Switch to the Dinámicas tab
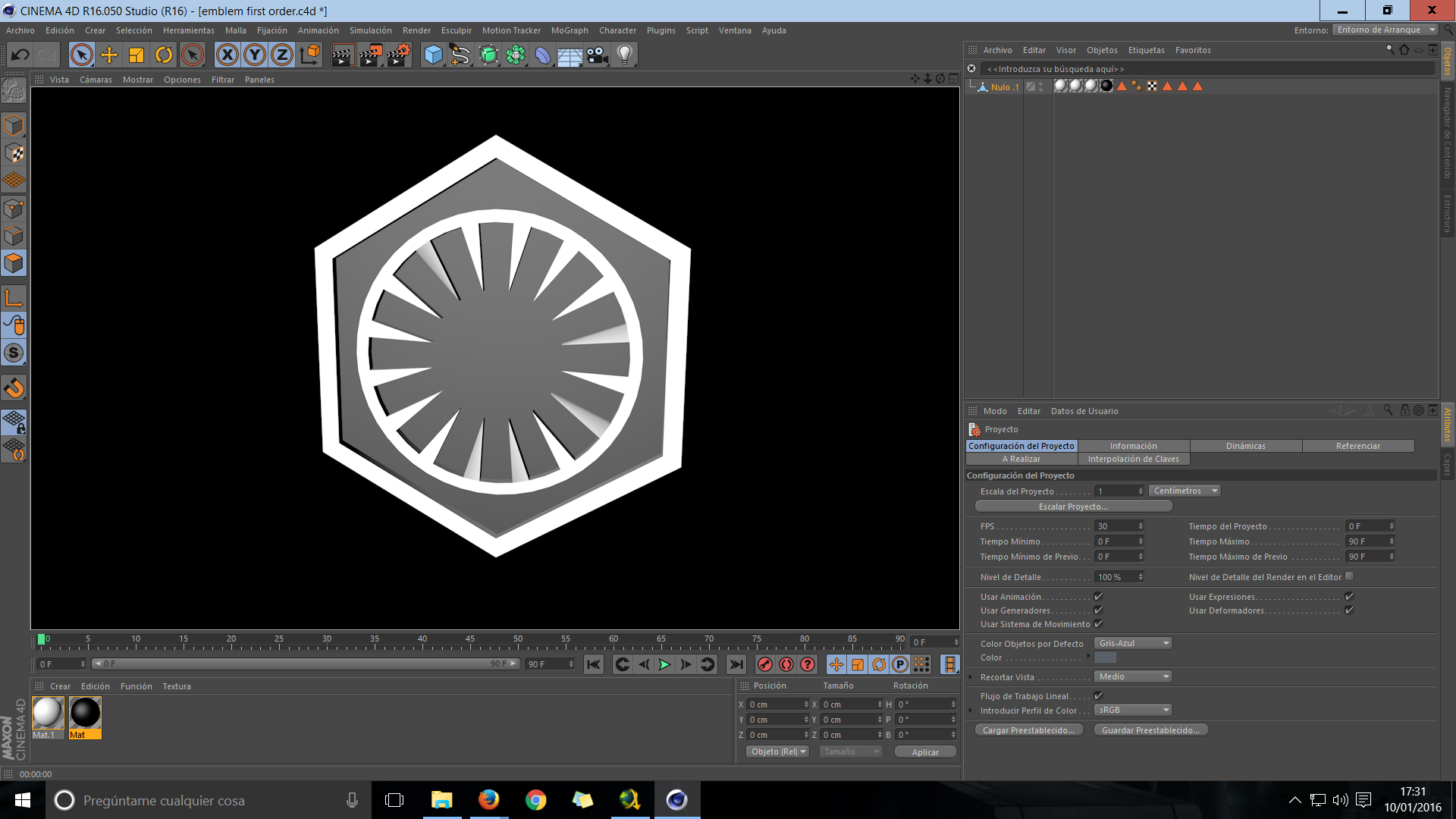 pos(1246,446)
